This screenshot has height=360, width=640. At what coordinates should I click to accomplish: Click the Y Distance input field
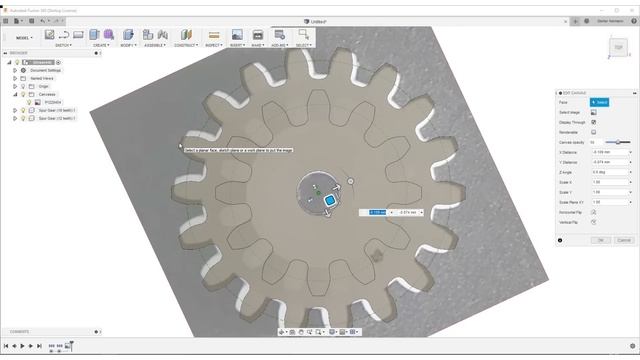pyautogui.click(x=610, y=162)
